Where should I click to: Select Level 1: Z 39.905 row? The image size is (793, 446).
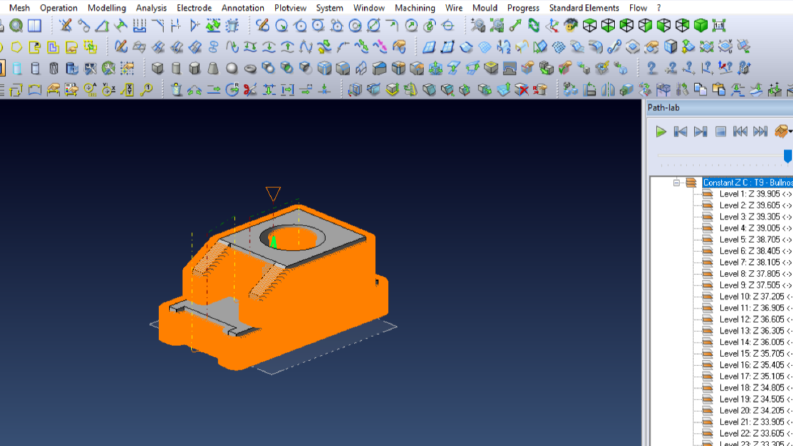(x=755, y=194)
